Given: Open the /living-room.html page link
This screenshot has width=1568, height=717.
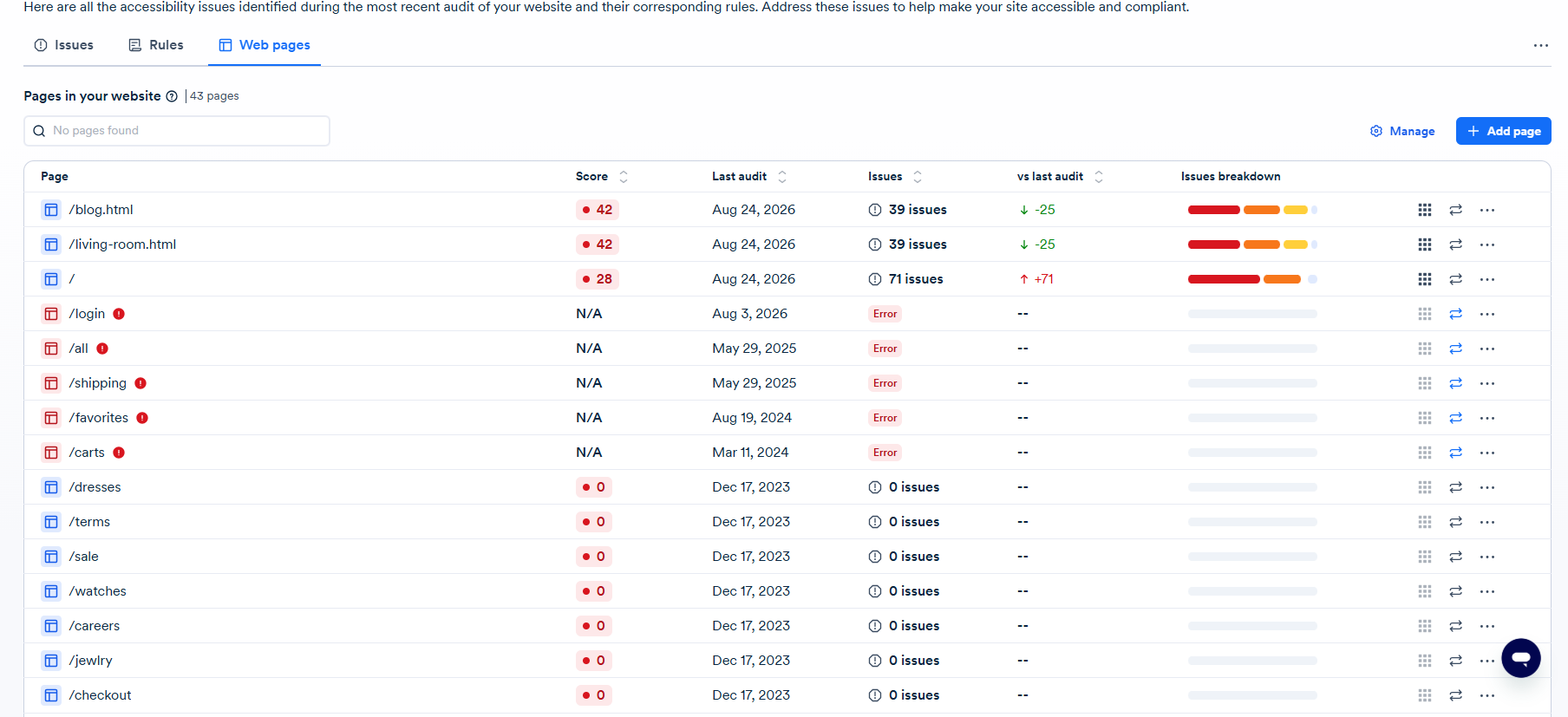Looking at the screenshot, I should tap(122, 244).
